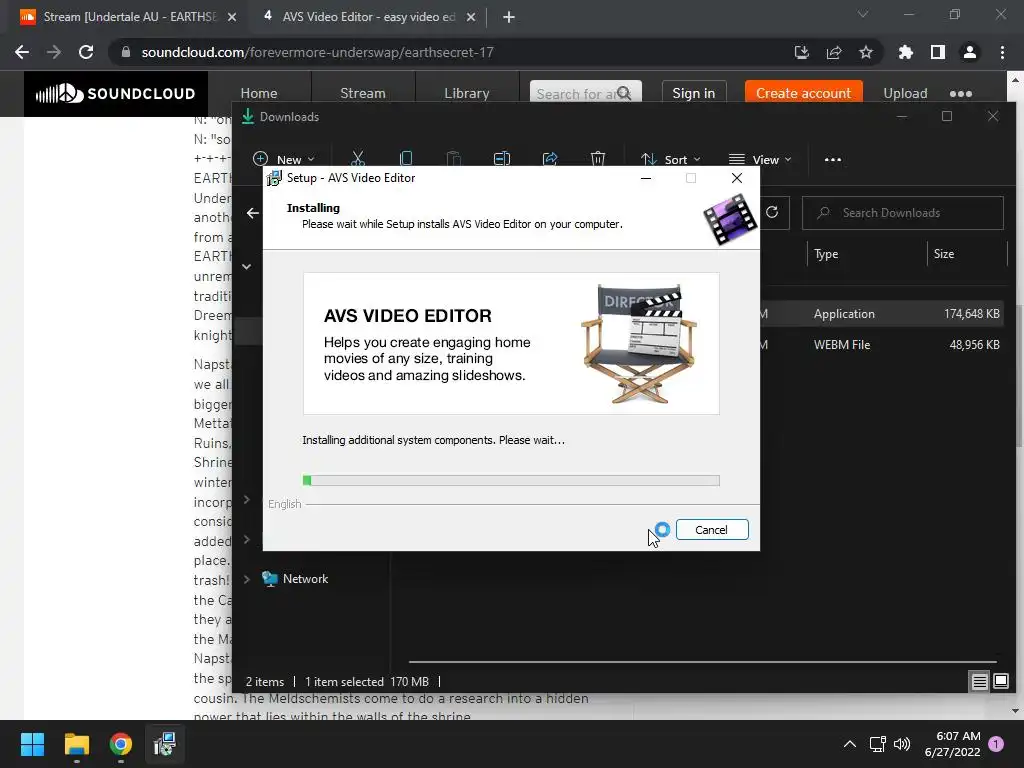1024x768 pixels.
Task: Open SoundCloud Home tab
Action: point(259,93)
